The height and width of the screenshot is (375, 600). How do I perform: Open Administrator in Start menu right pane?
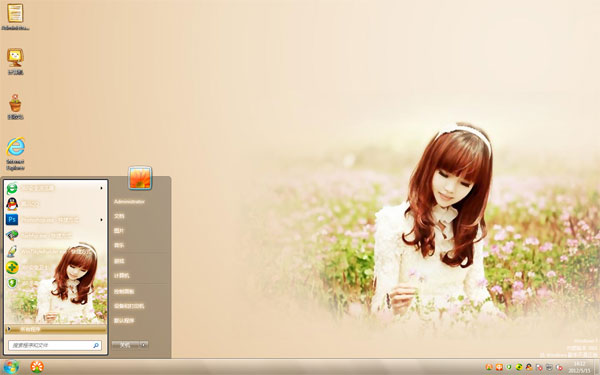129,202
